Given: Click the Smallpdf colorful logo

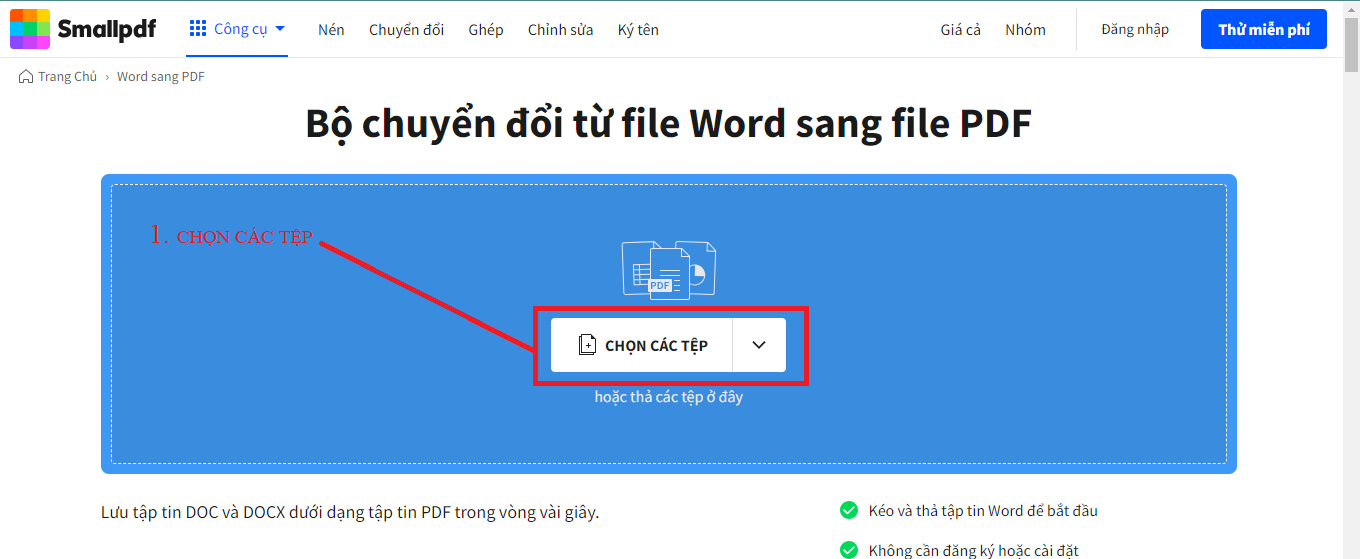Looking at the screenshot, I should pos(30,29).
